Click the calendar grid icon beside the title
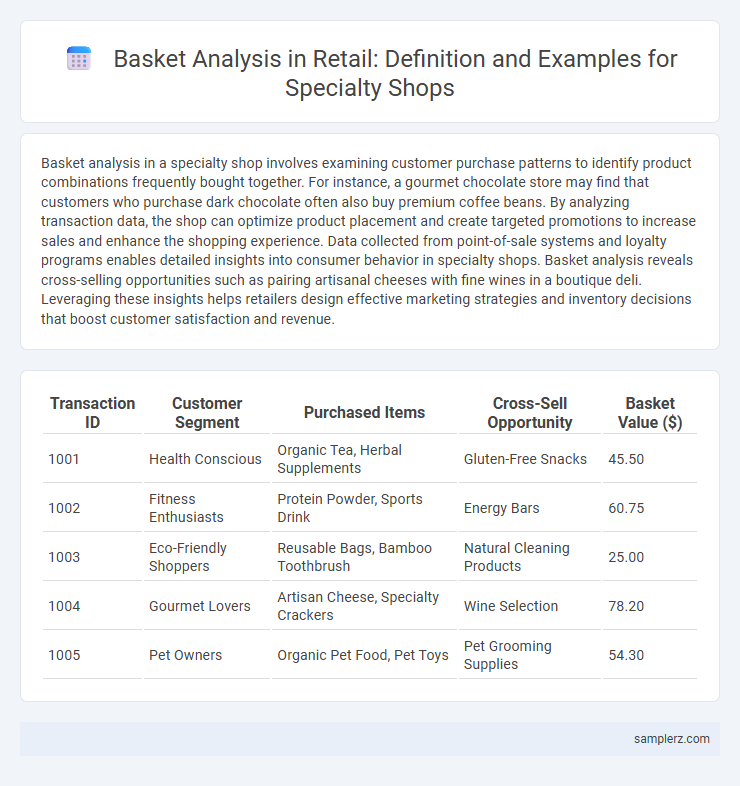Viewport: 740px width, 786px height. pyautogui.click(x=79, y=59)
